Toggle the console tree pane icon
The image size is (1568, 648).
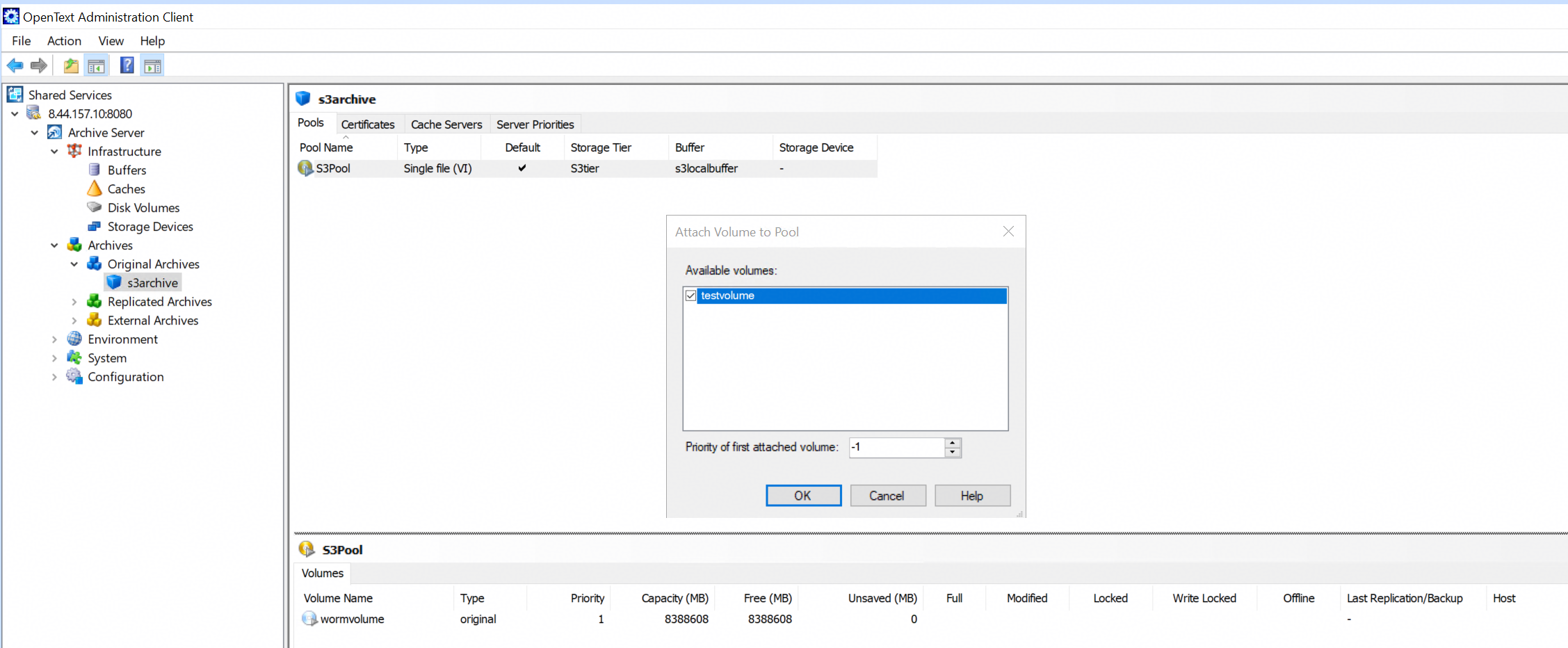(96, 66)
